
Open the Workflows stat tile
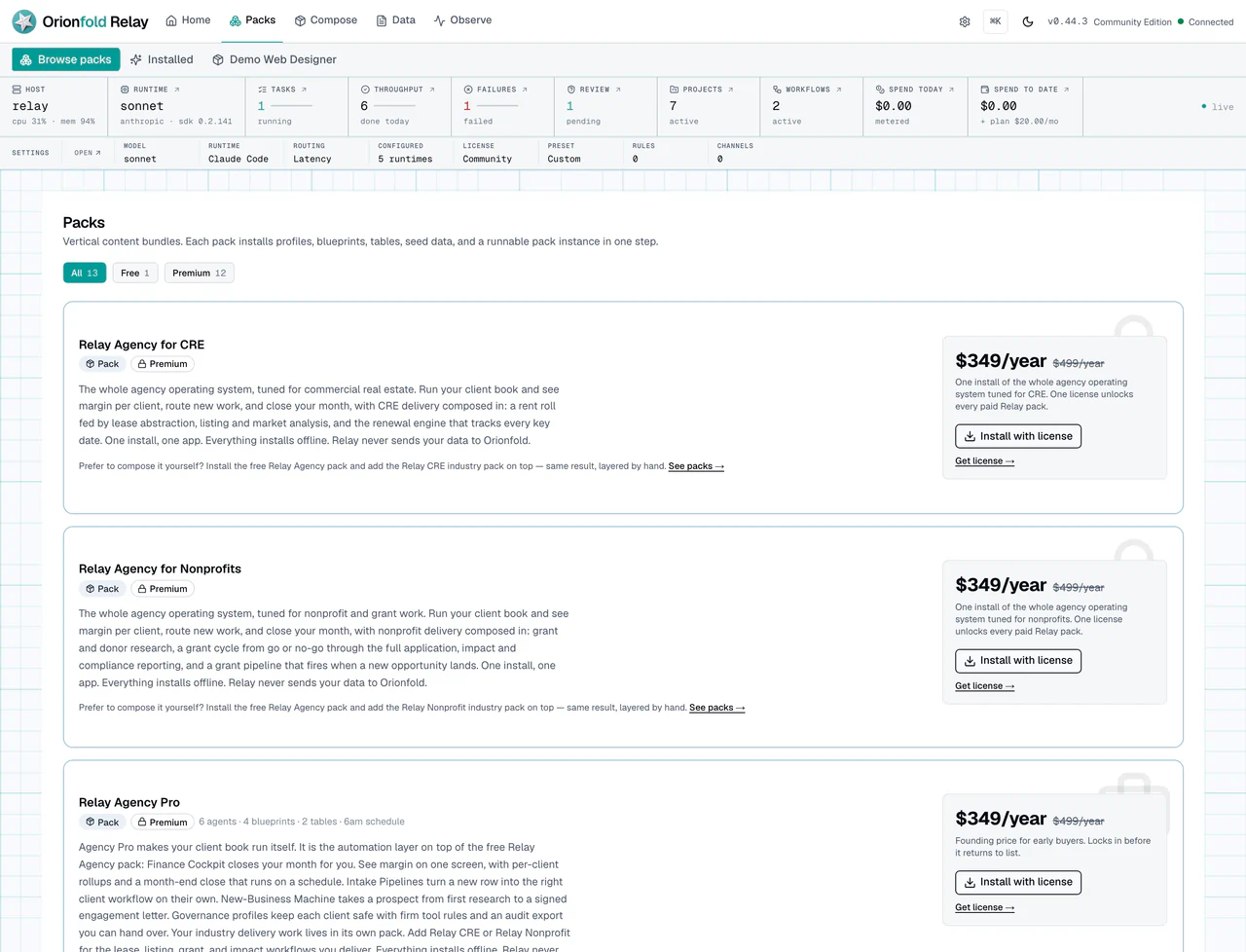pos(811,105)
